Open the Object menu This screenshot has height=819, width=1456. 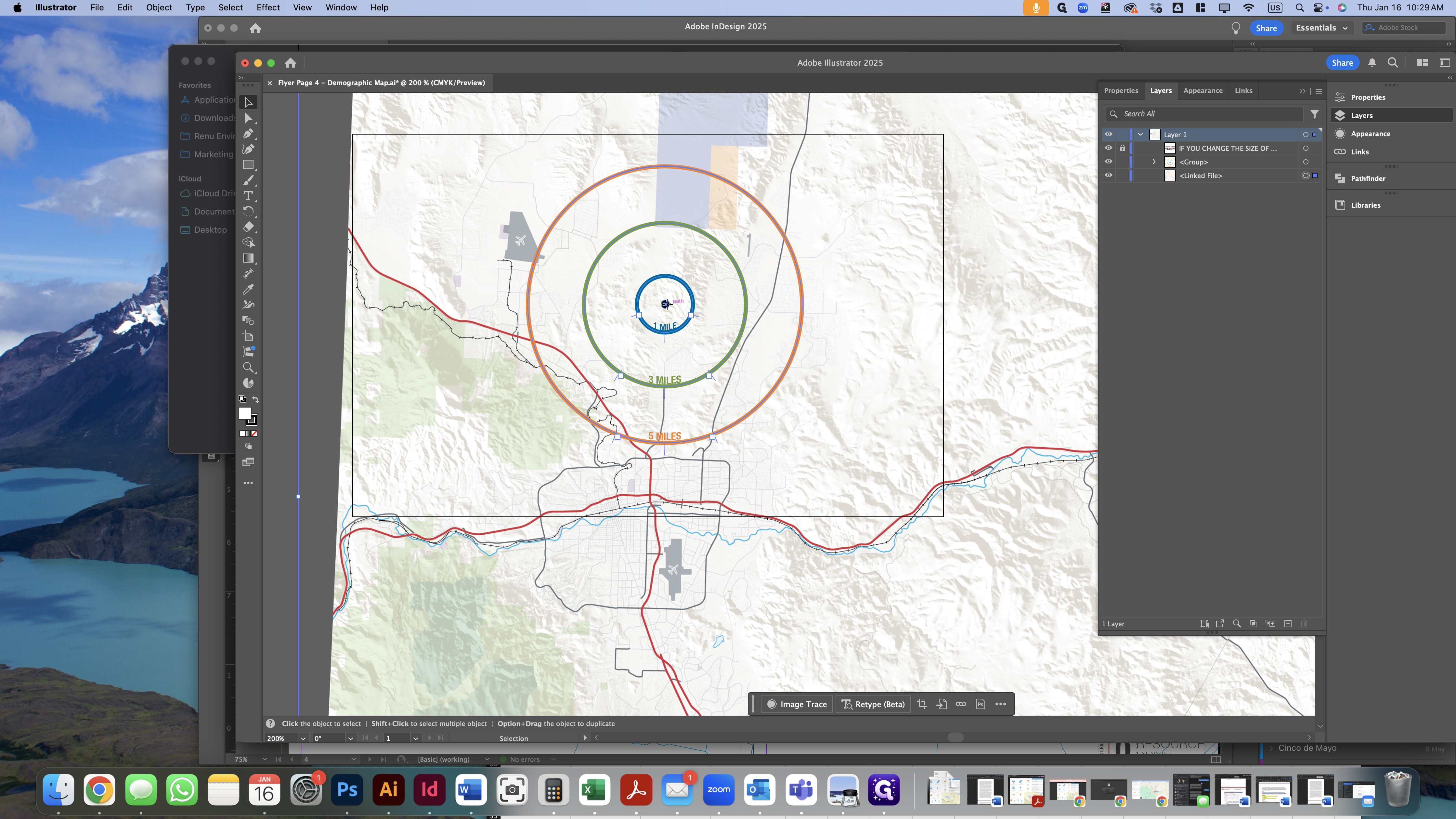pyautogui.click(x=159, y=7)
